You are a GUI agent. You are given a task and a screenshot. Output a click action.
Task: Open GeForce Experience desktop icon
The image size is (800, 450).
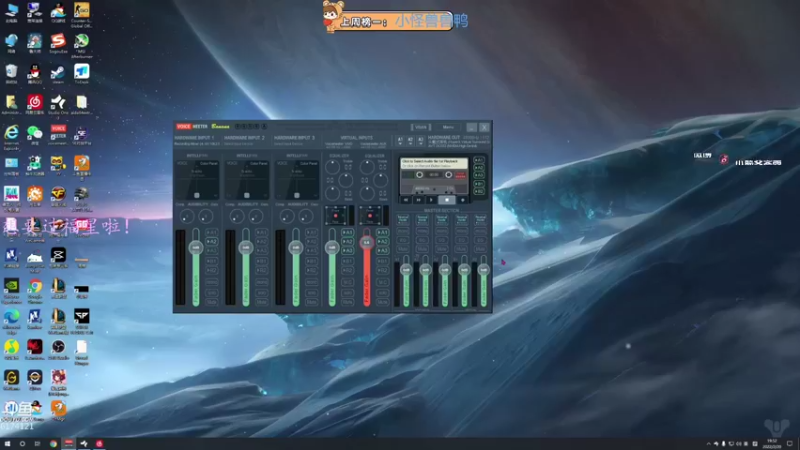11,289
